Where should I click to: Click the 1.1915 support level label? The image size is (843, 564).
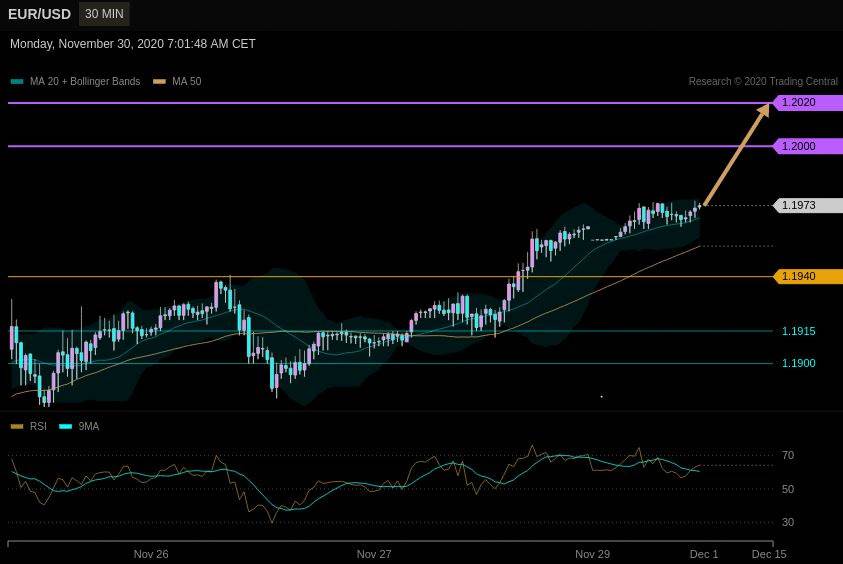tap(798, 331)
